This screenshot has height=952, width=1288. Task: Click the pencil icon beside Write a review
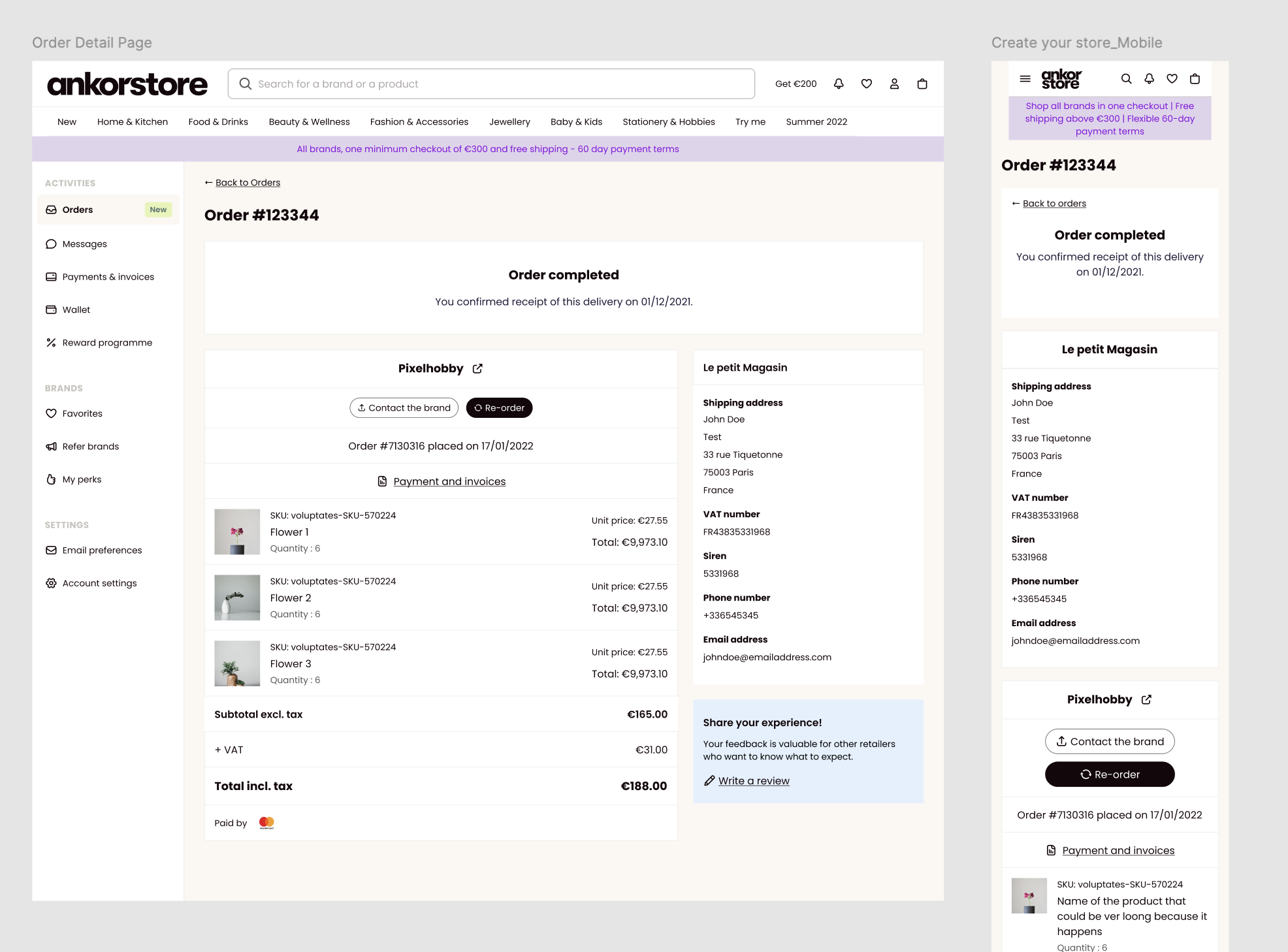coord(709,781)
